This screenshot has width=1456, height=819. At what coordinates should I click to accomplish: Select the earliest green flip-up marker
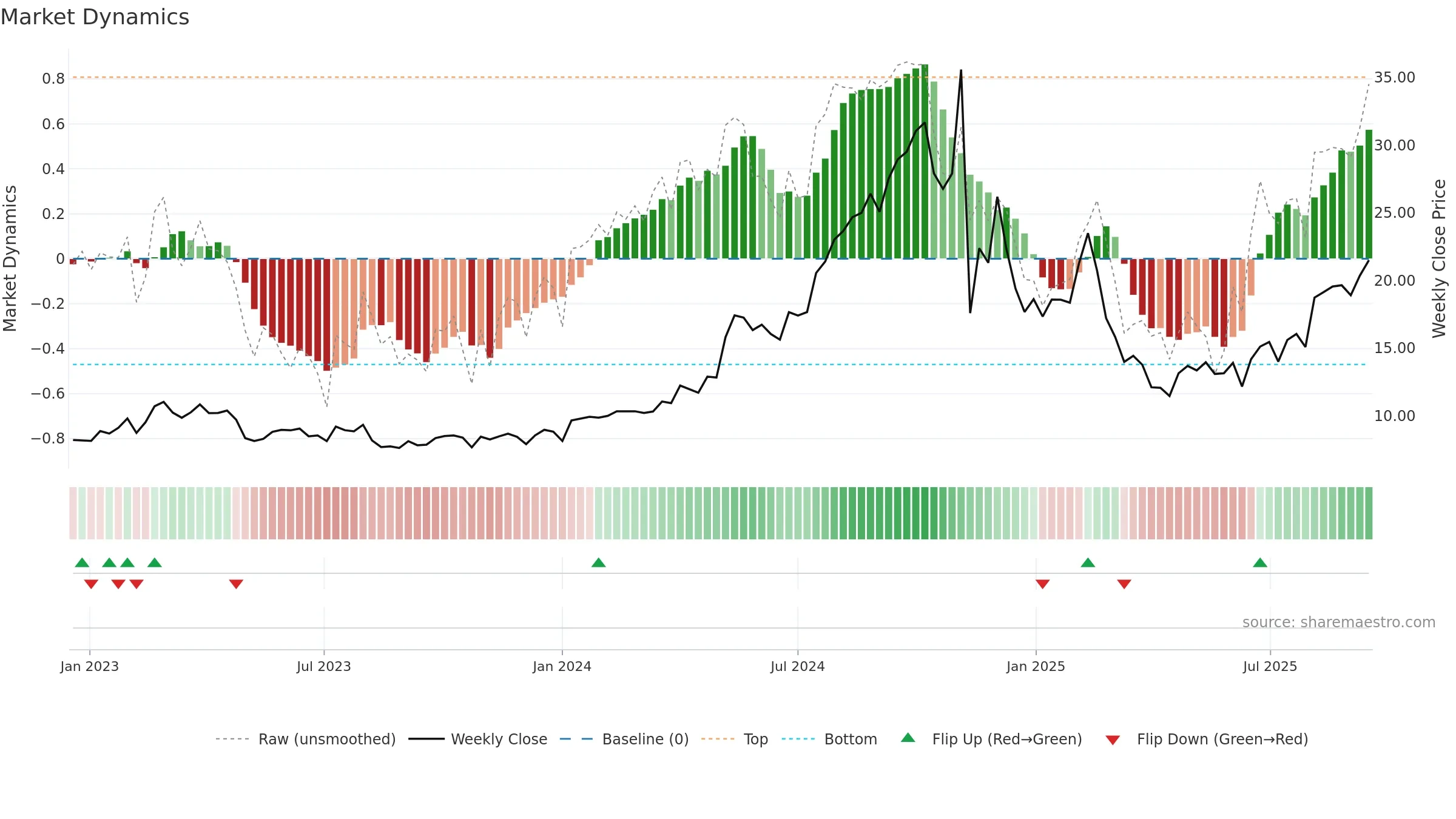point(82,562)
